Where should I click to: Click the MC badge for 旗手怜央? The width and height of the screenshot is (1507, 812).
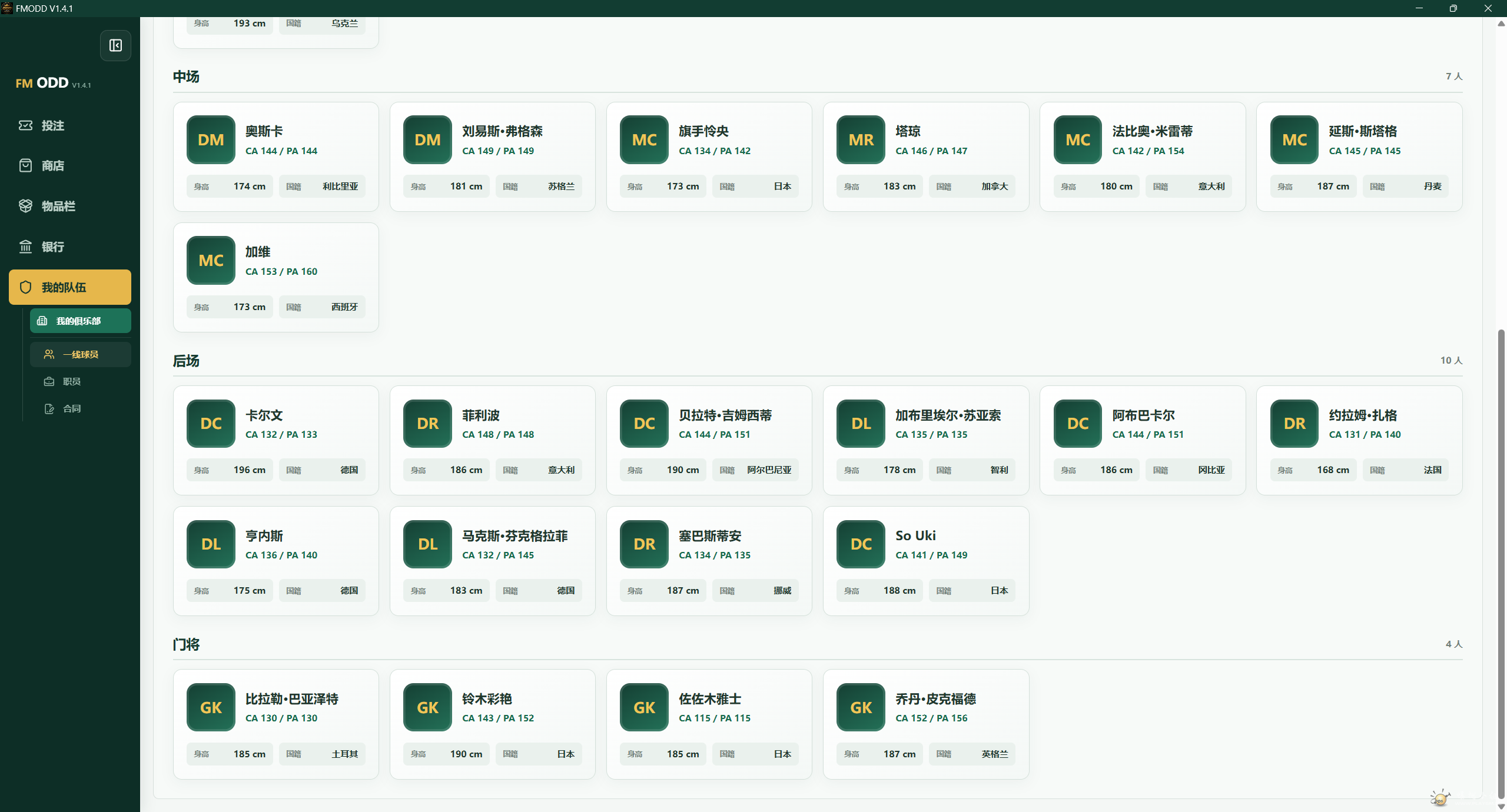point(644,139)
